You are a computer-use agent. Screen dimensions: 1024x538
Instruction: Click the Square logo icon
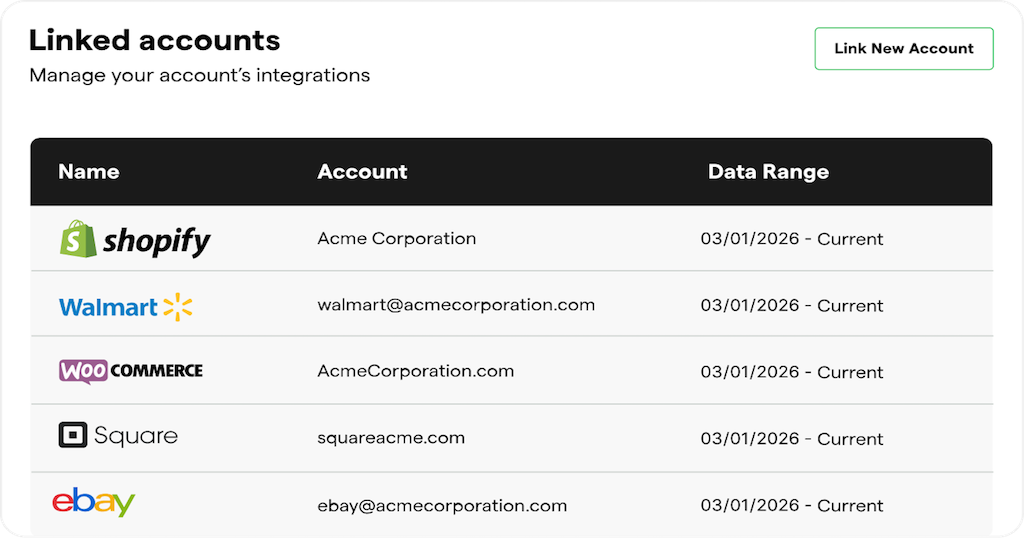118,436
